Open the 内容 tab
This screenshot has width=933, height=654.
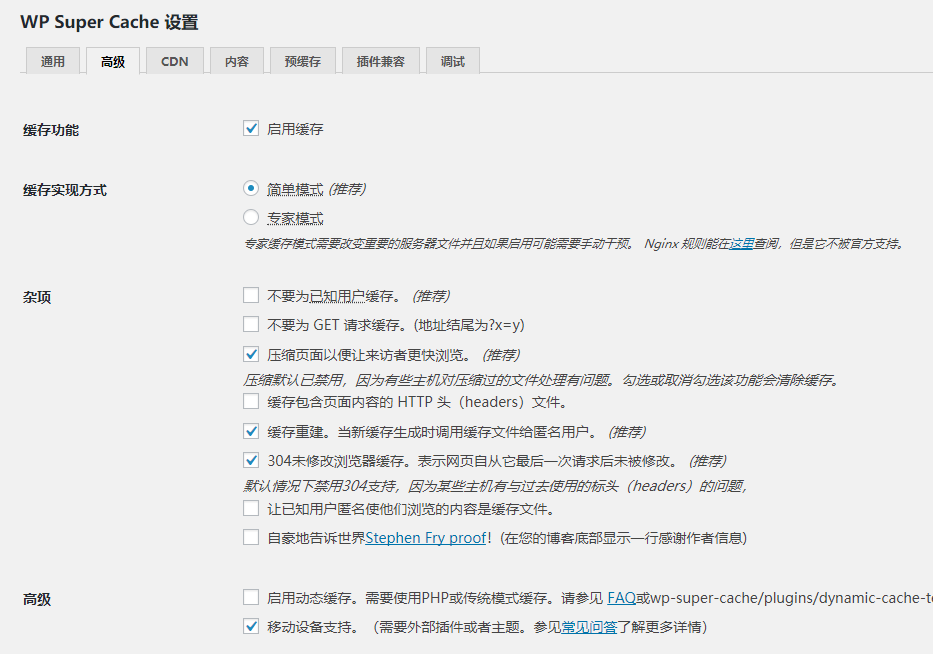point(237,61)
